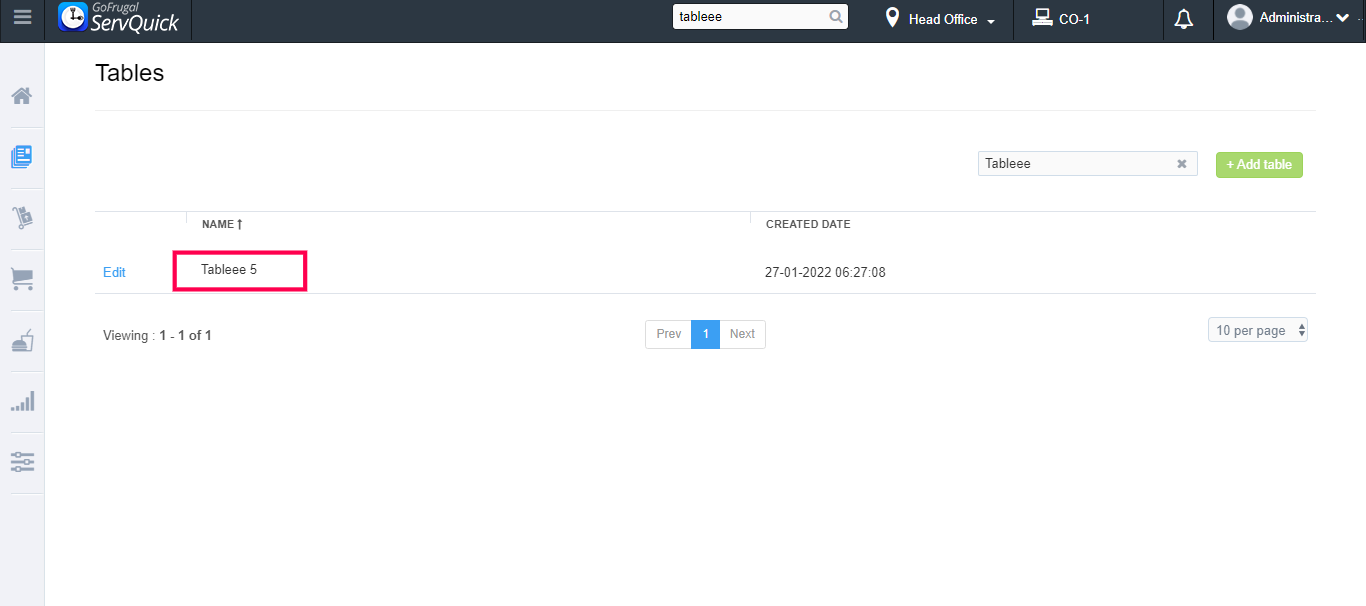Click the search magnifier icon in top bar
This screenshot has height=606, width=1366.
tap(836, 17)
